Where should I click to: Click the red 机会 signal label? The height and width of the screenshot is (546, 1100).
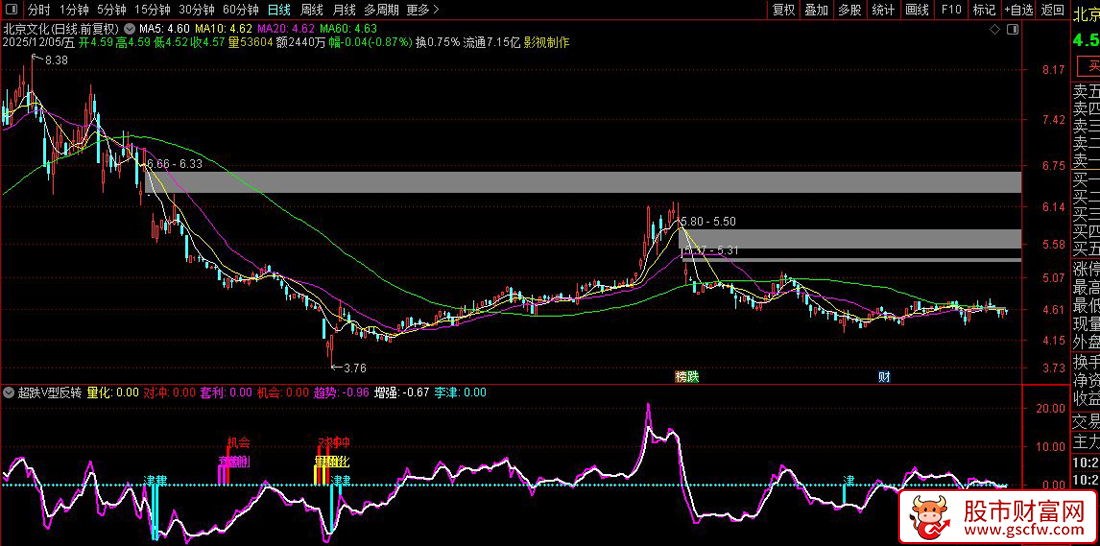tap(239, 443)
